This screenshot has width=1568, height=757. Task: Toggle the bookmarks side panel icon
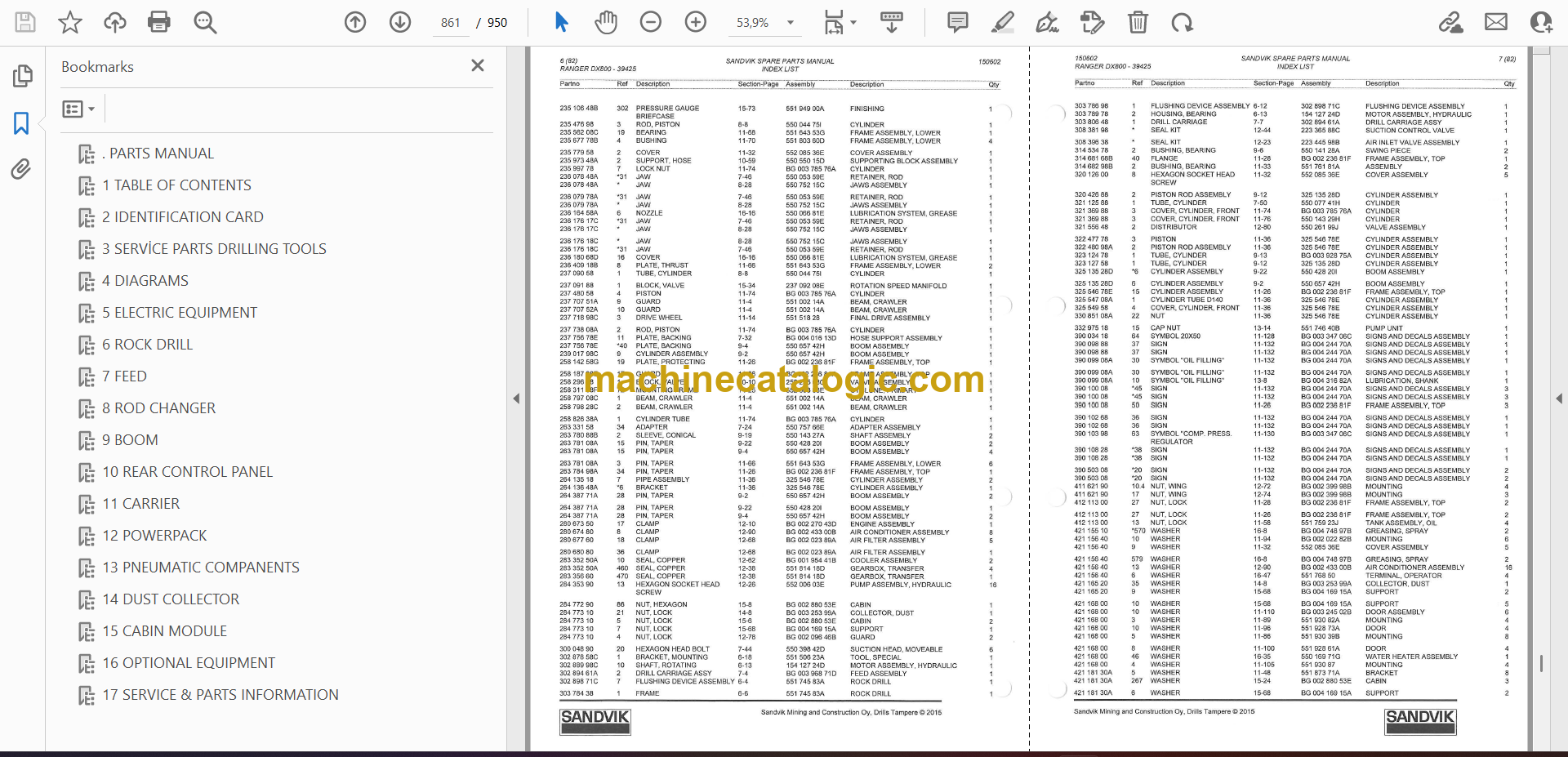tap(22, 123)
